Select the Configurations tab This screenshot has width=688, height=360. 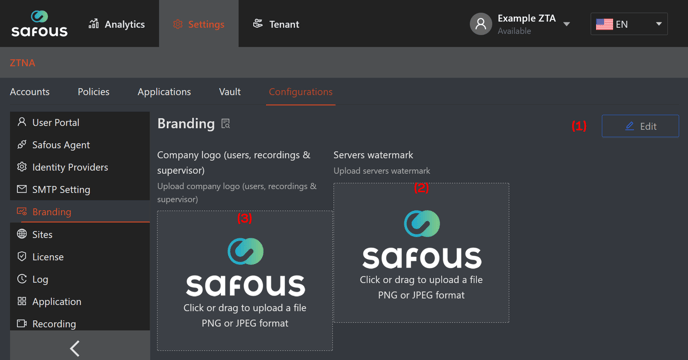click(x=301, y=92)
